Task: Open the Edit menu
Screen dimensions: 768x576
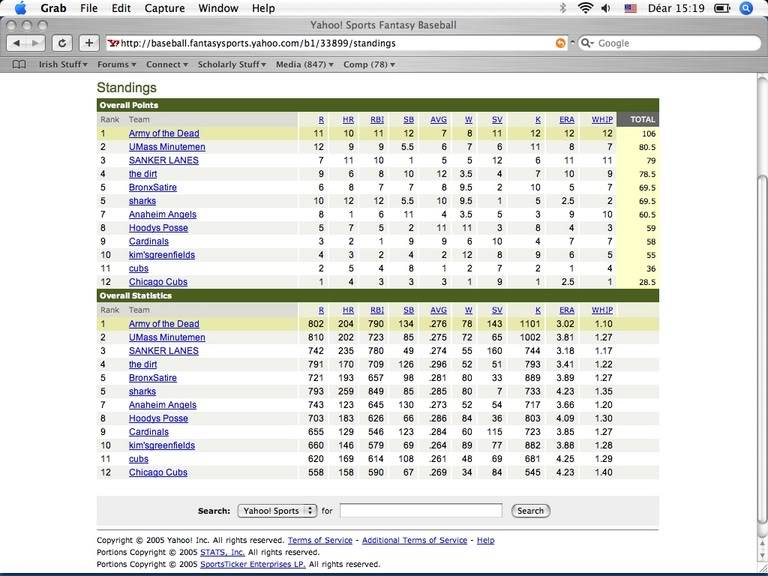Action: (x=121, y=8)
